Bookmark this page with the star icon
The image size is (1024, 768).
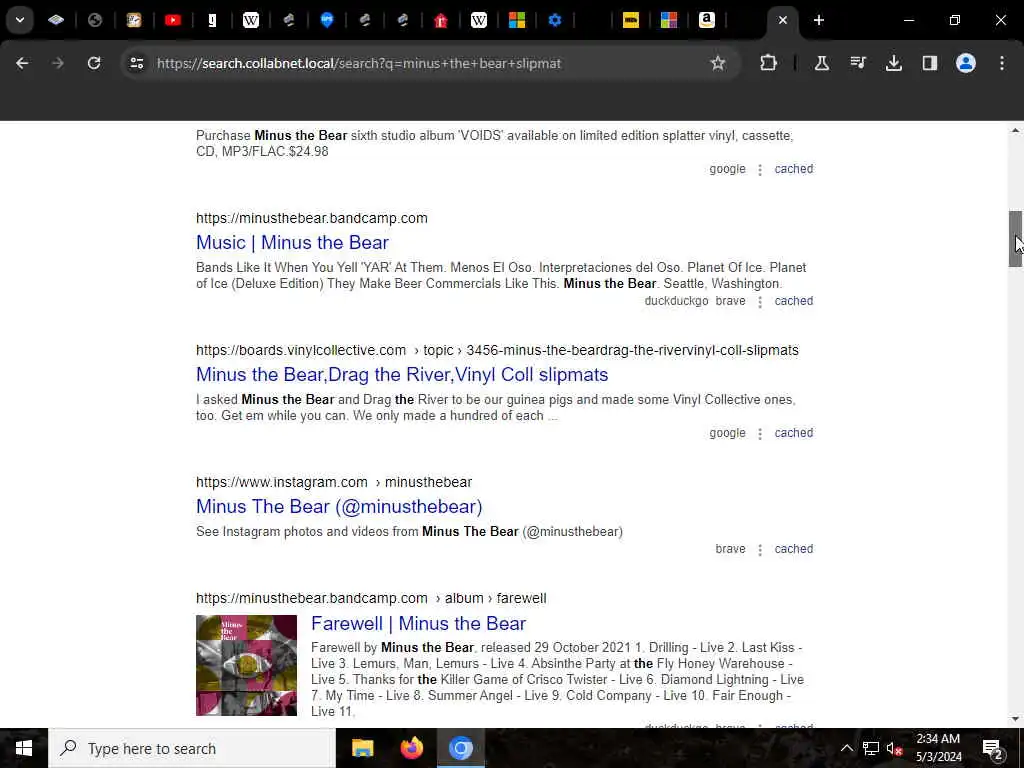[718, 63]
